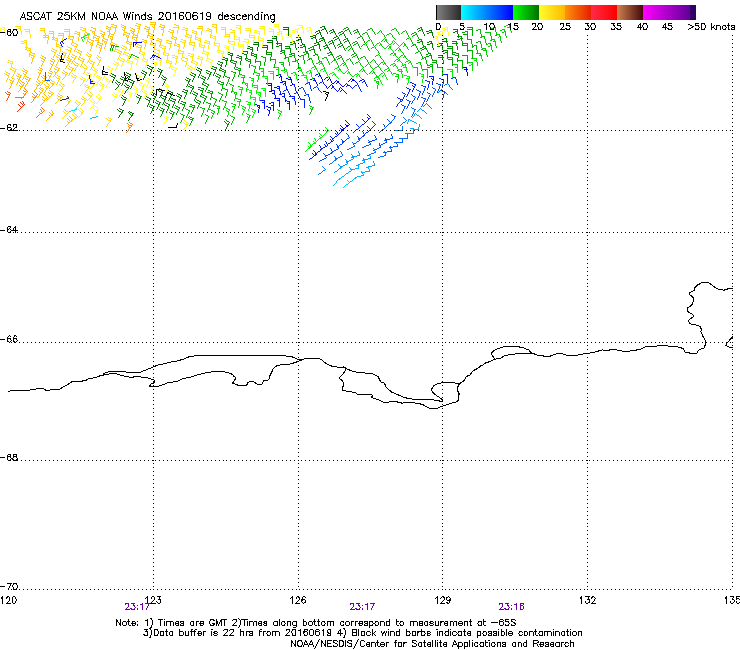740x650 pixels.
Task: Select the '20' label under the color bar
Action: point(537,27)
